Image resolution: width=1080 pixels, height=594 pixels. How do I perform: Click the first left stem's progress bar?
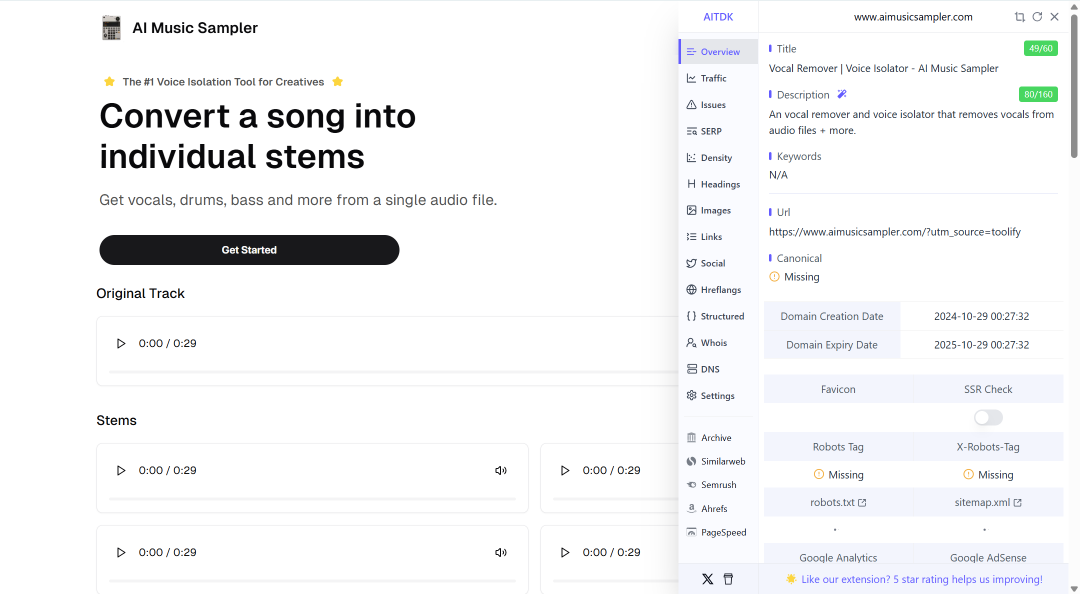click(312, 498)
